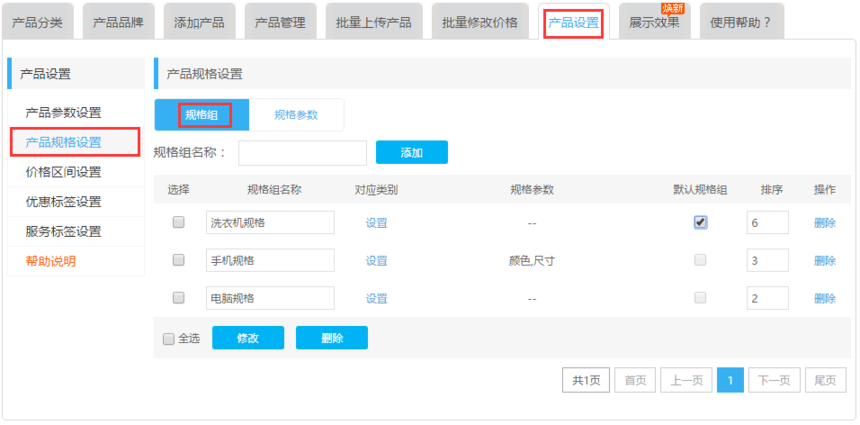
Task: Click 设置 link for 手机规格
Action: tap(377, 261)
